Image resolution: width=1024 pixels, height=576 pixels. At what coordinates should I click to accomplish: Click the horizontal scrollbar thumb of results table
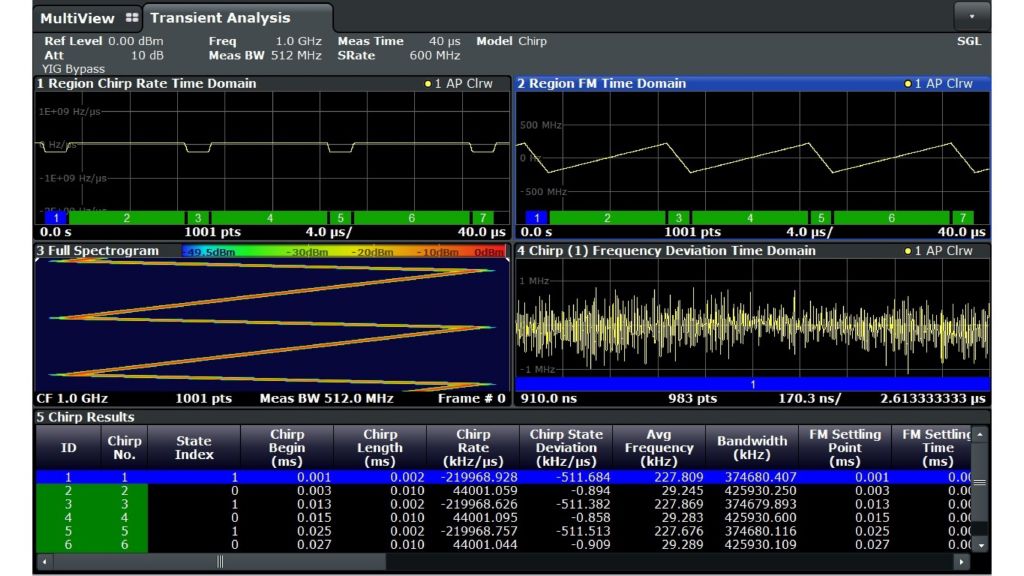220,562
